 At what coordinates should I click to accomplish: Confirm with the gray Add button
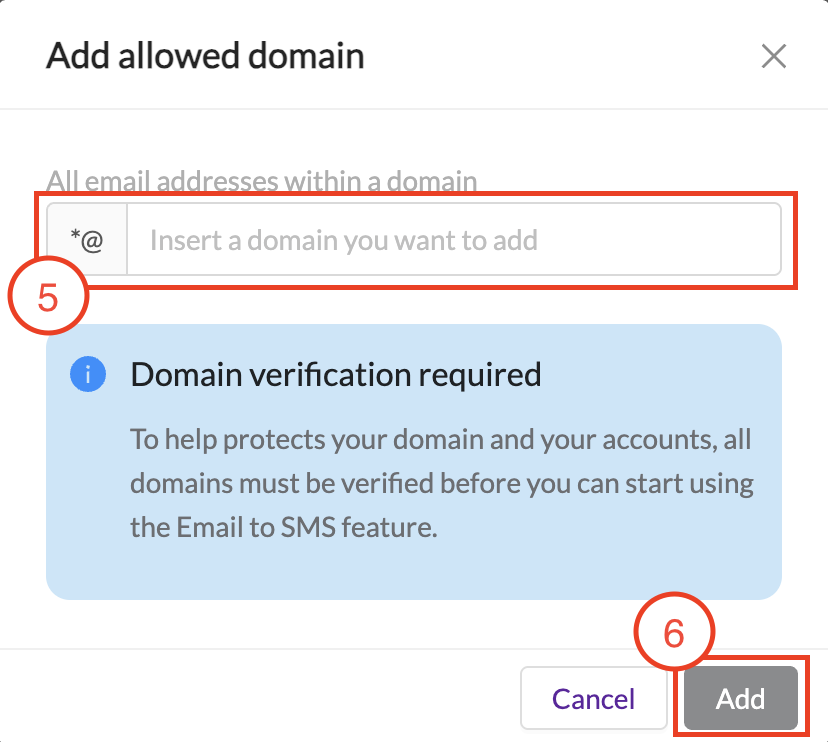(x=740, y=698)
